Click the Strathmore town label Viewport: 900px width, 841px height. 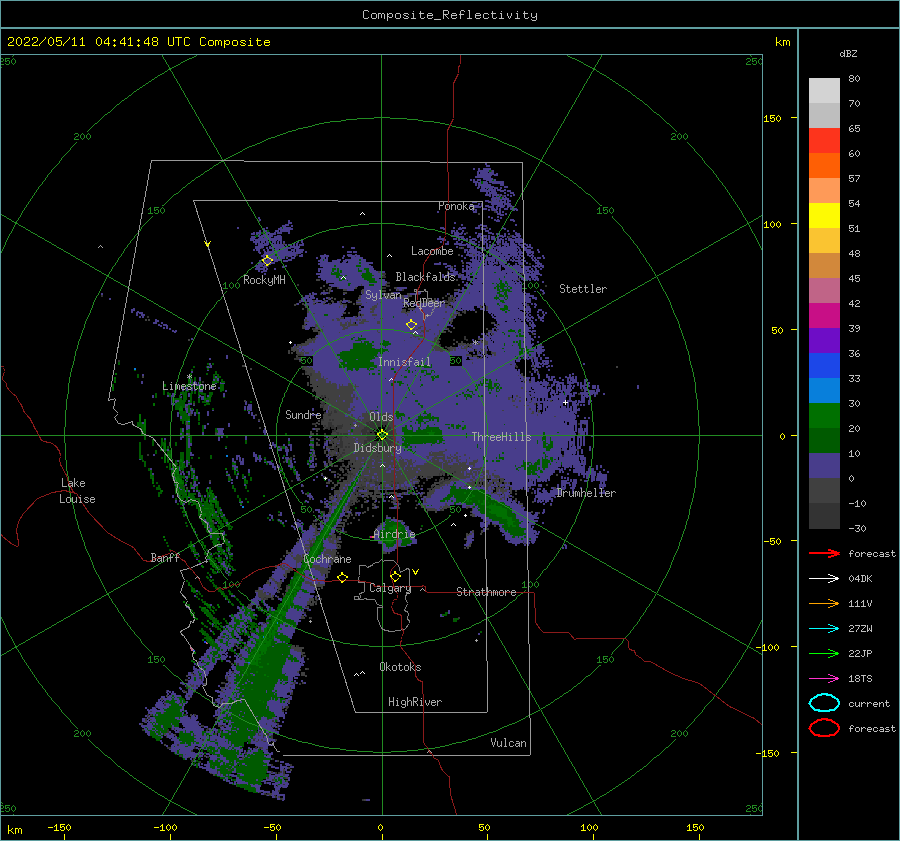[x=486, y=592]
